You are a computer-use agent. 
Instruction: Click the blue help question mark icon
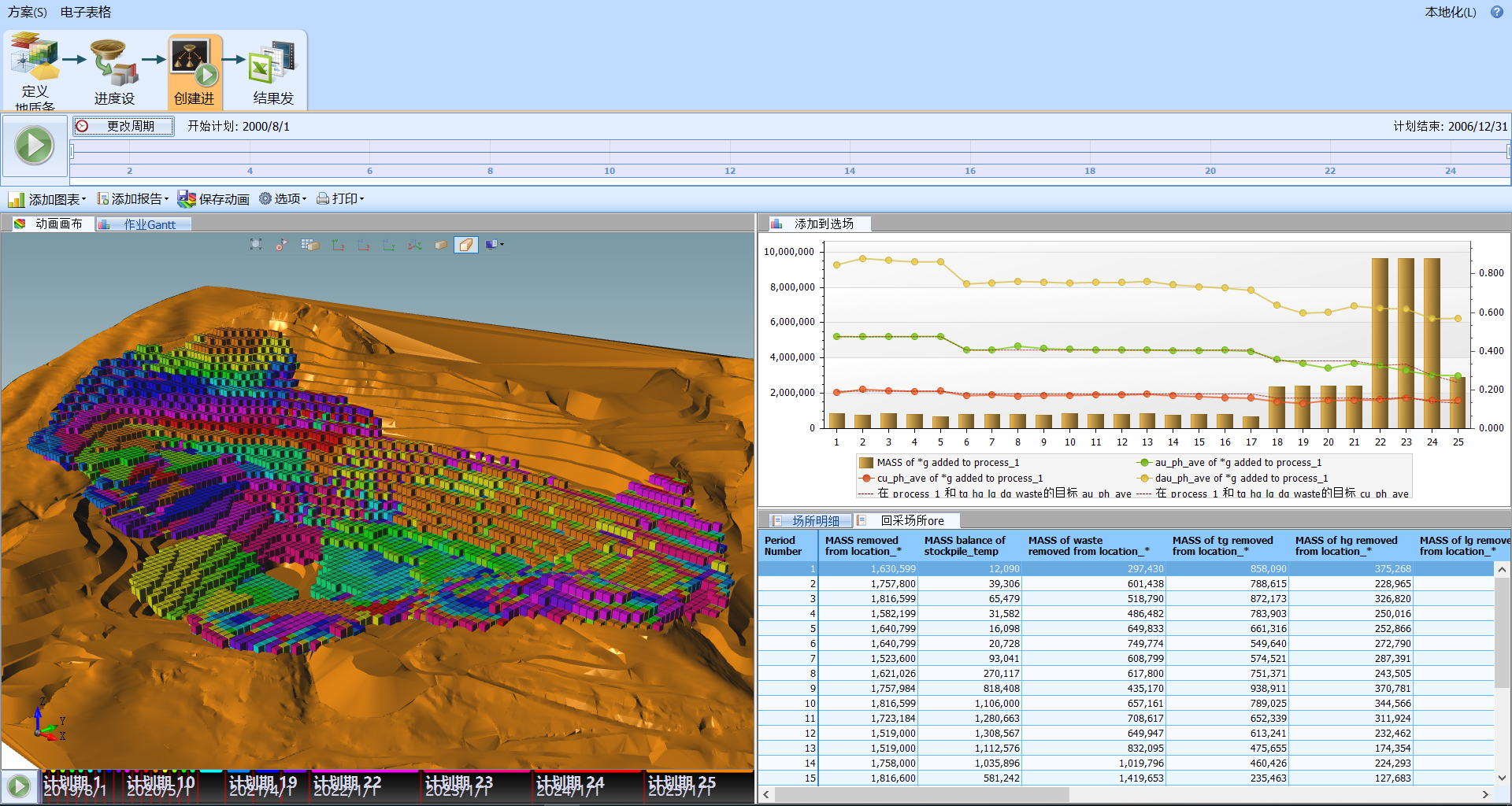click(1496, 12)
